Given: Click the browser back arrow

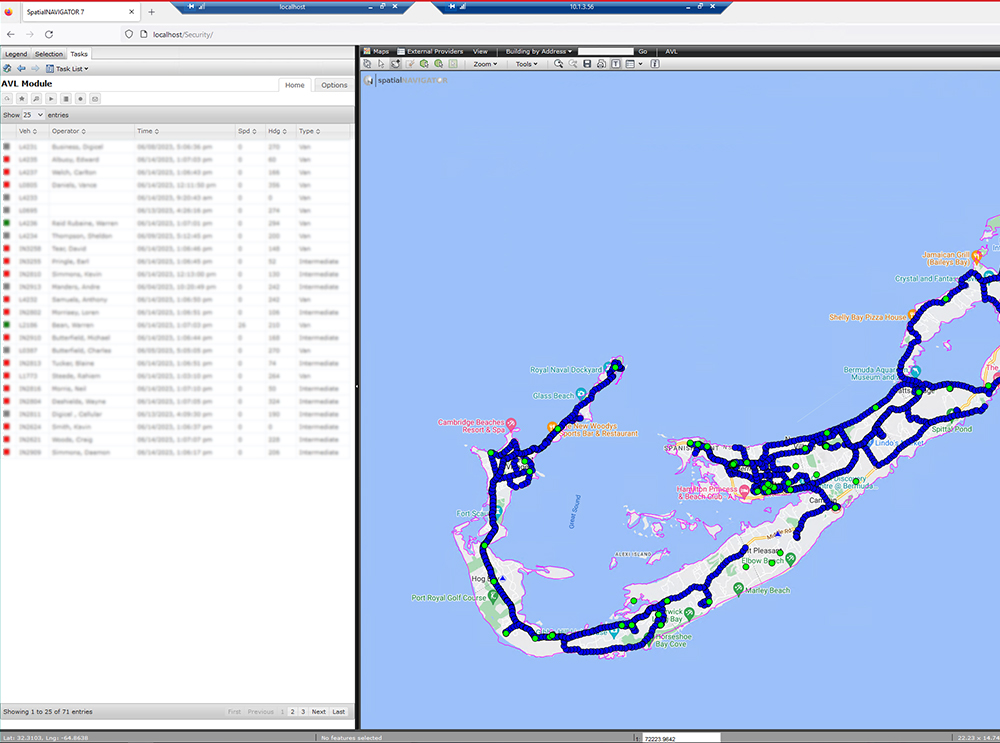Looking at the screenshot, I should tap(11, 34).
